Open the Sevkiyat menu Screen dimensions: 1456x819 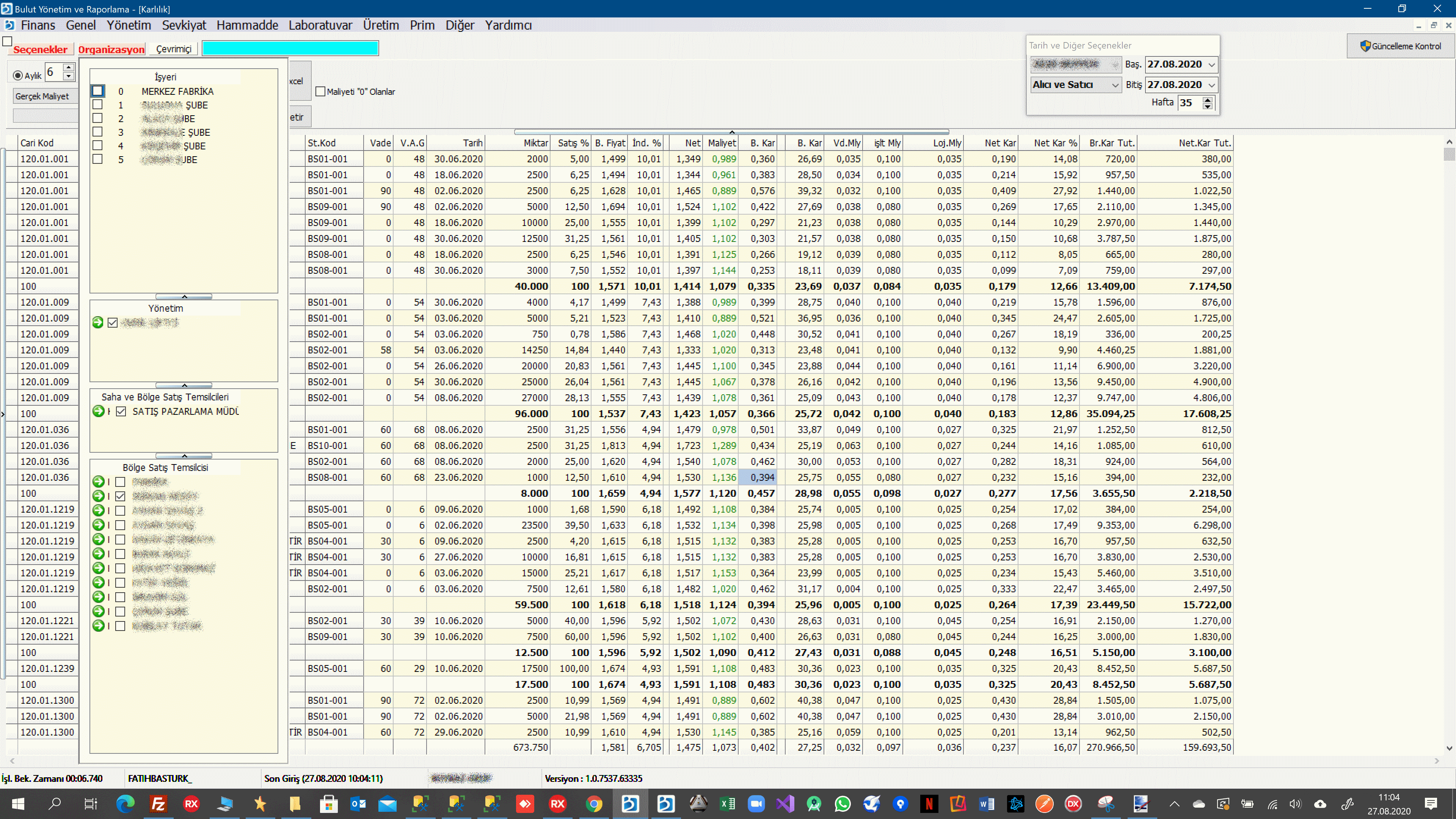point(184,25)
